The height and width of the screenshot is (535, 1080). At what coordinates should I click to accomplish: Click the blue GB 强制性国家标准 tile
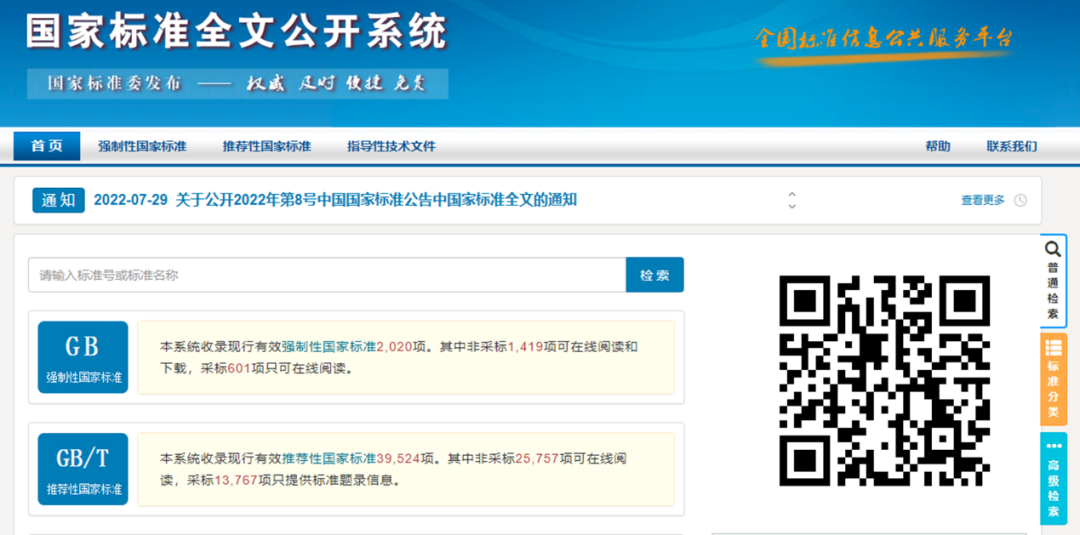coord(83,357)
